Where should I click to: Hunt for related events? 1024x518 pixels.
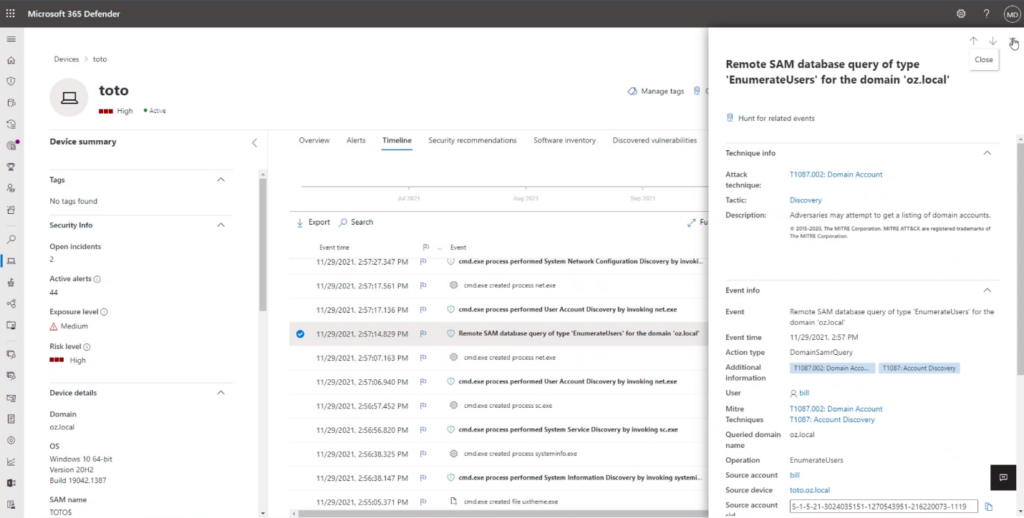[770, 118]
